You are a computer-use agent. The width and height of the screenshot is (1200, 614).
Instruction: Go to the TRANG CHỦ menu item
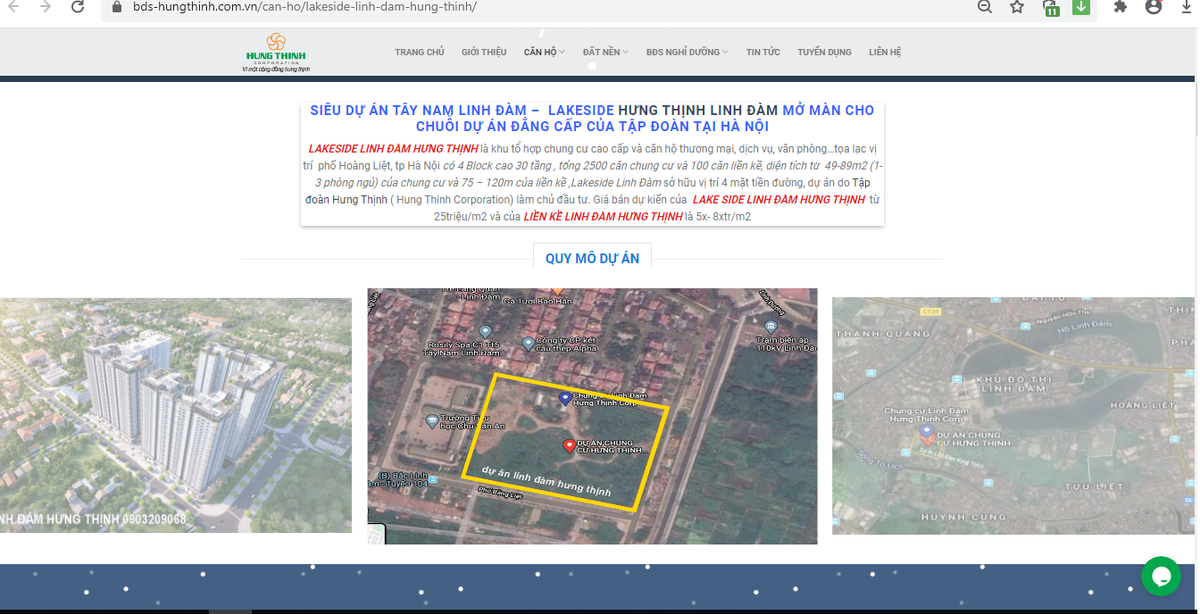pos(419,52)
